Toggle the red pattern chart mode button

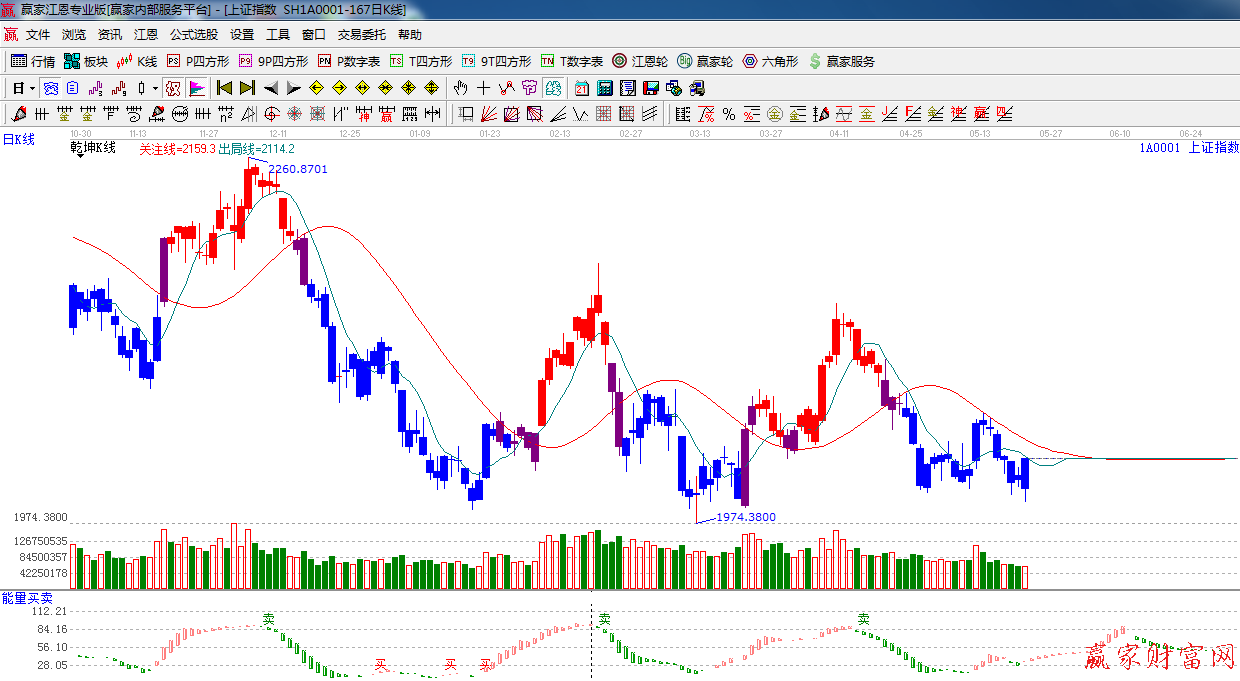(172, 88)
